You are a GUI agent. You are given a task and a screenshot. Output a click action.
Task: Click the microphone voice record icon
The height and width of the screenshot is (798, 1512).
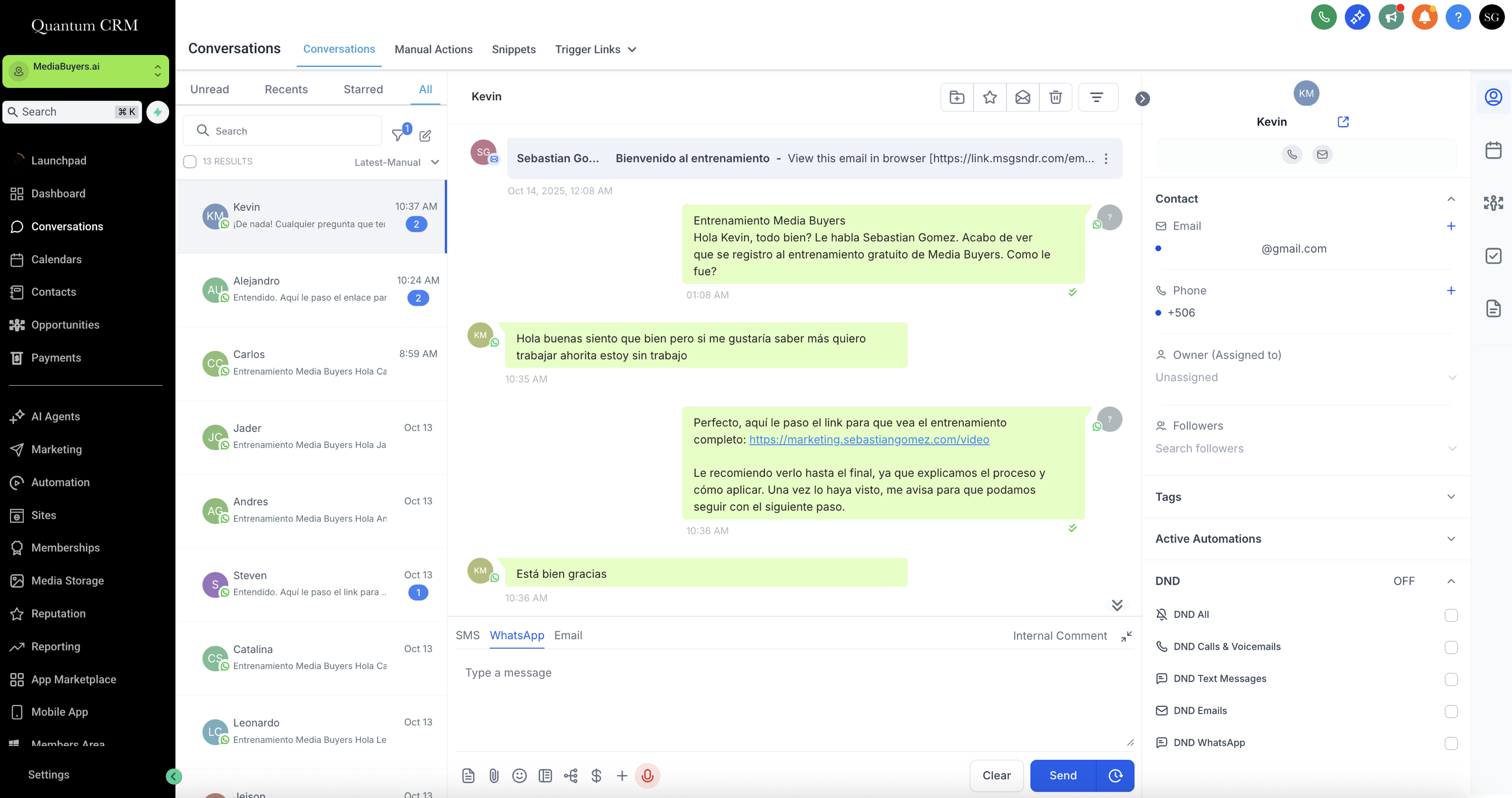coord(647,776)
